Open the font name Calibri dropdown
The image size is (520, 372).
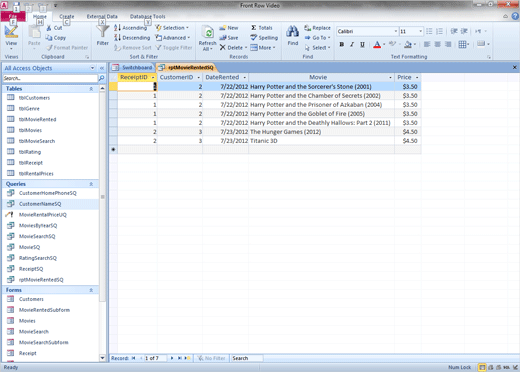pos(396,31)
